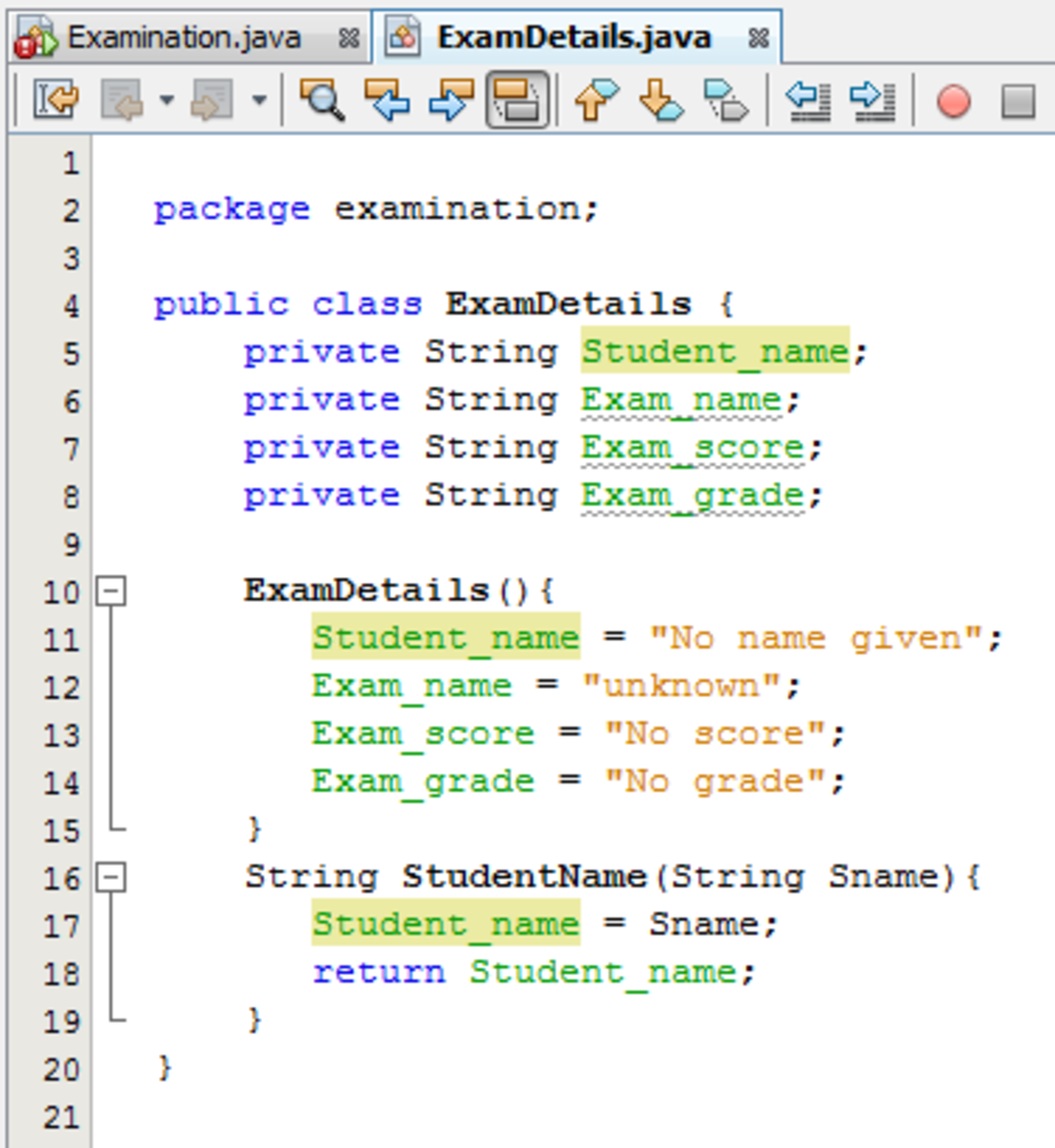The height and width of the screenshot is (1148, 1055).
Task: Open the Back history dropdown arrow
Action: (166, 99)
